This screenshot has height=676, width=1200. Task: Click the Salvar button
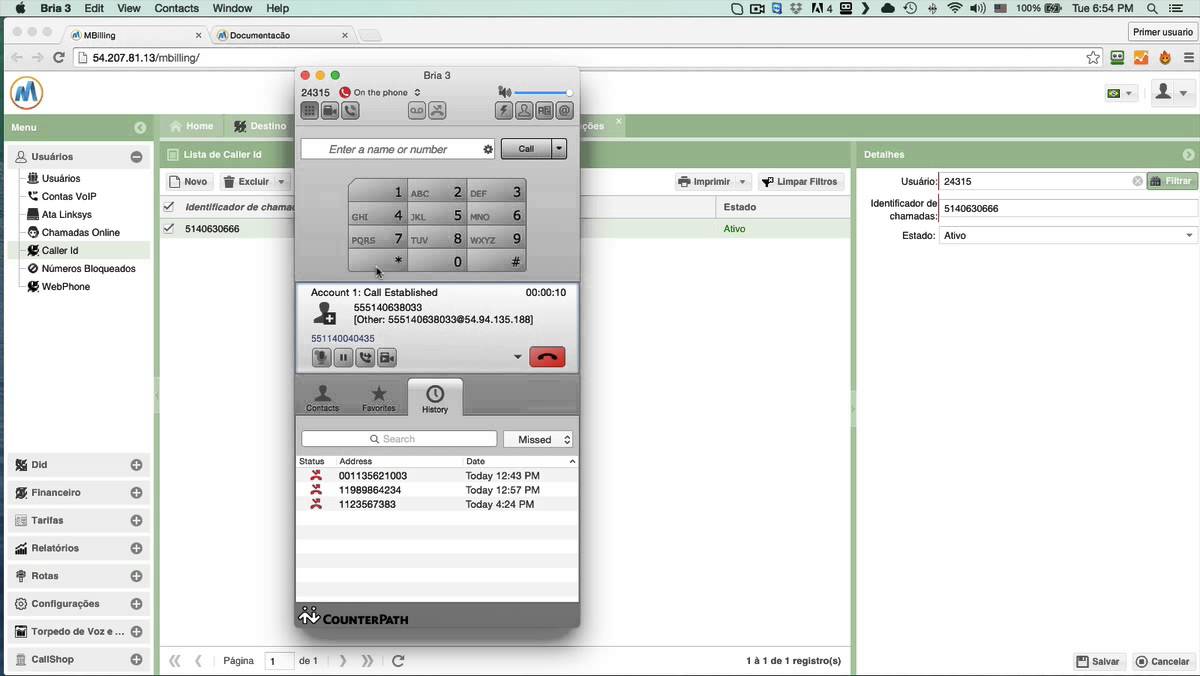[1098, 661]
